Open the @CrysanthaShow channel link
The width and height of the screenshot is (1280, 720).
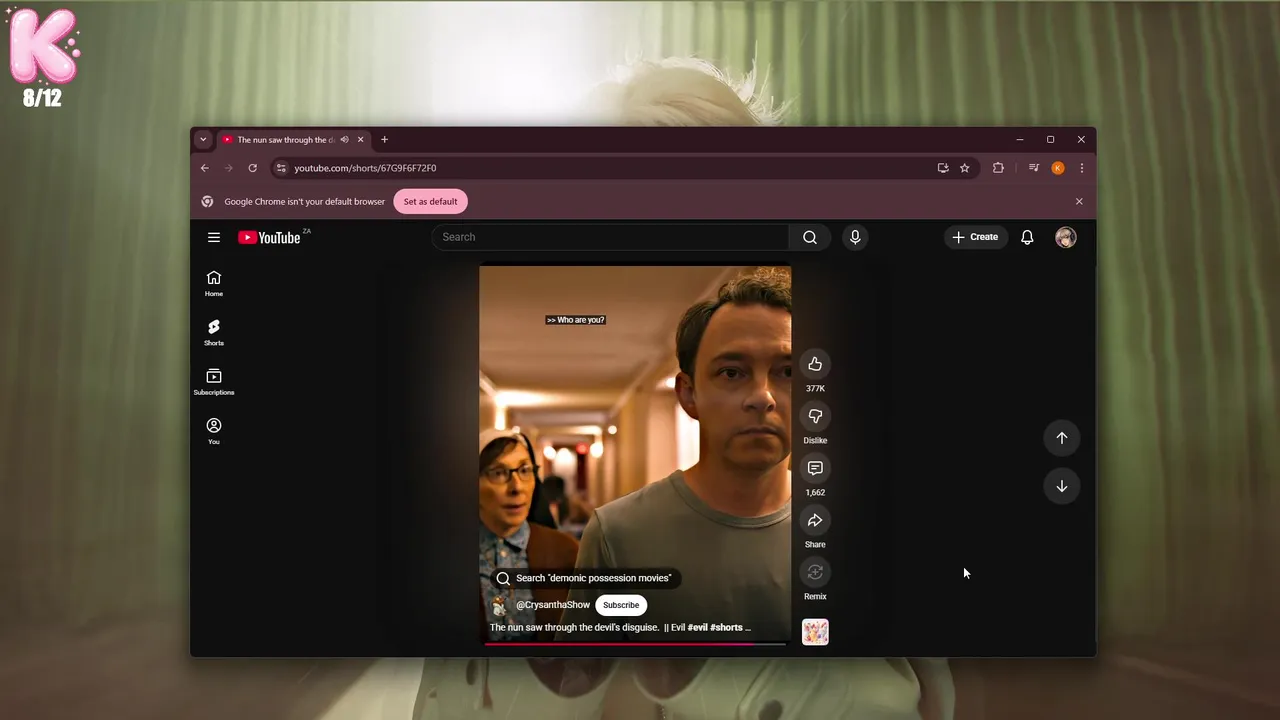553,605
